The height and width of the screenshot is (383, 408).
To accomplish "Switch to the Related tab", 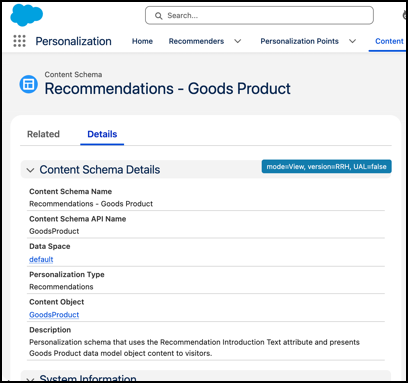I will 43,134.
